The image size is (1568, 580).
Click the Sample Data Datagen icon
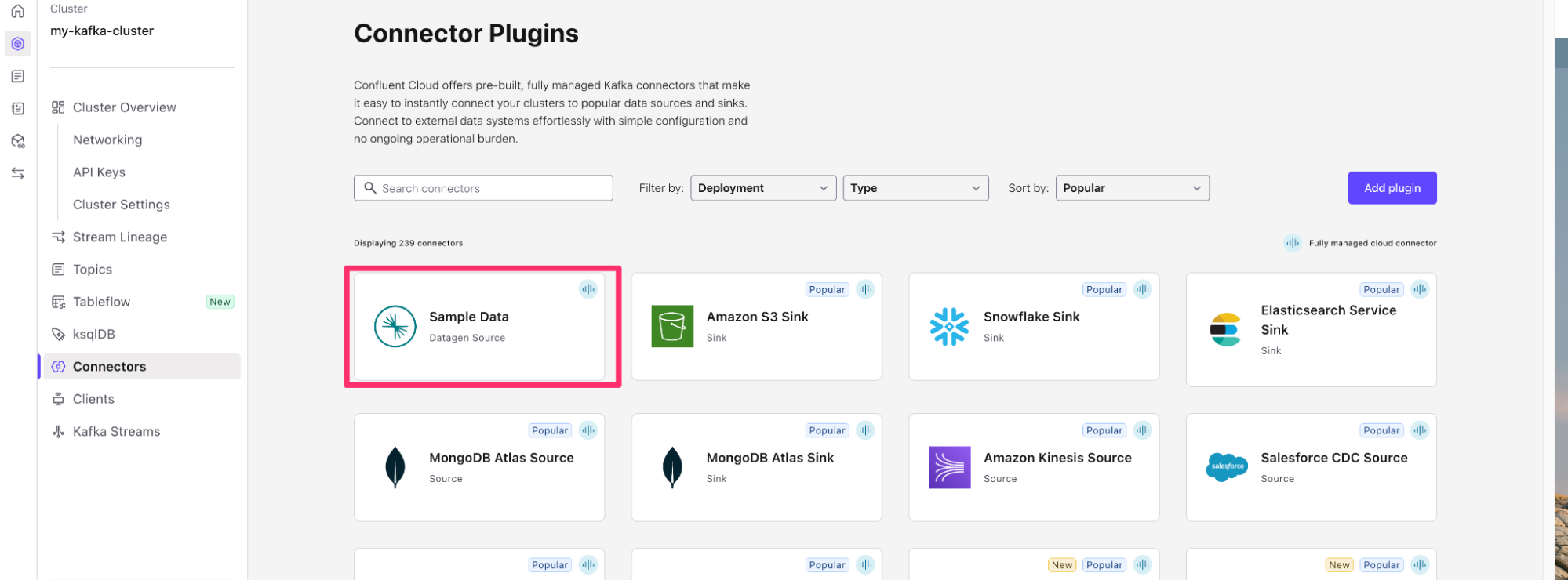click(395, 326)
